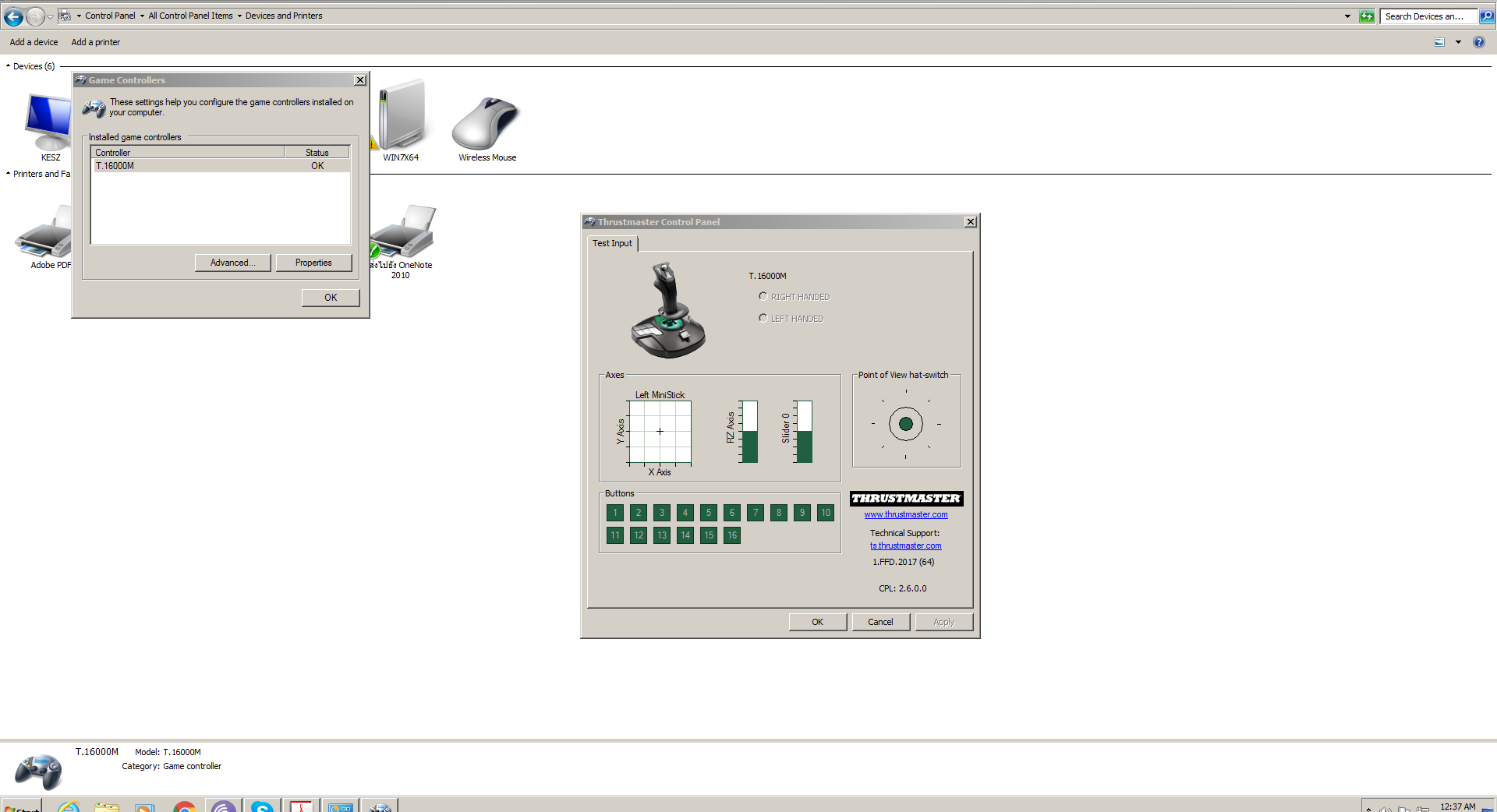Screen dimensions: 1497x812
Task: Click Add a printer in toolbar
Action: click(95, 42)
